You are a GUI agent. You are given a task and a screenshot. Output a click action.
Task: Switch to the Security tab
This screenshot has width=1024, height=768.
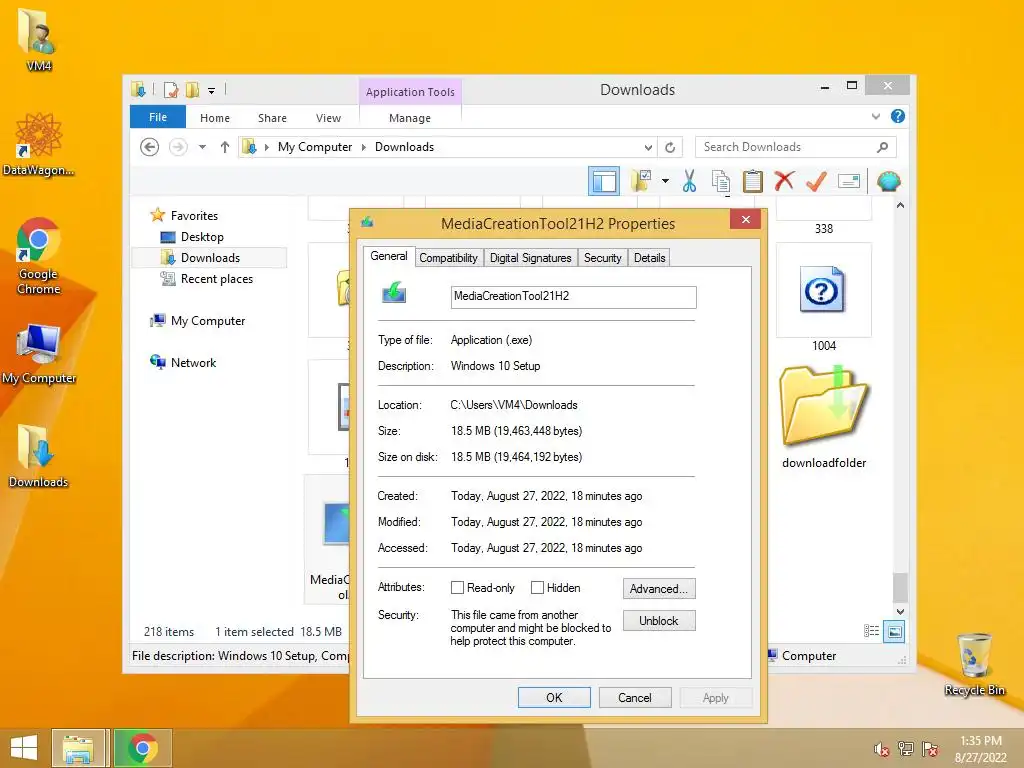coord(602,258)
